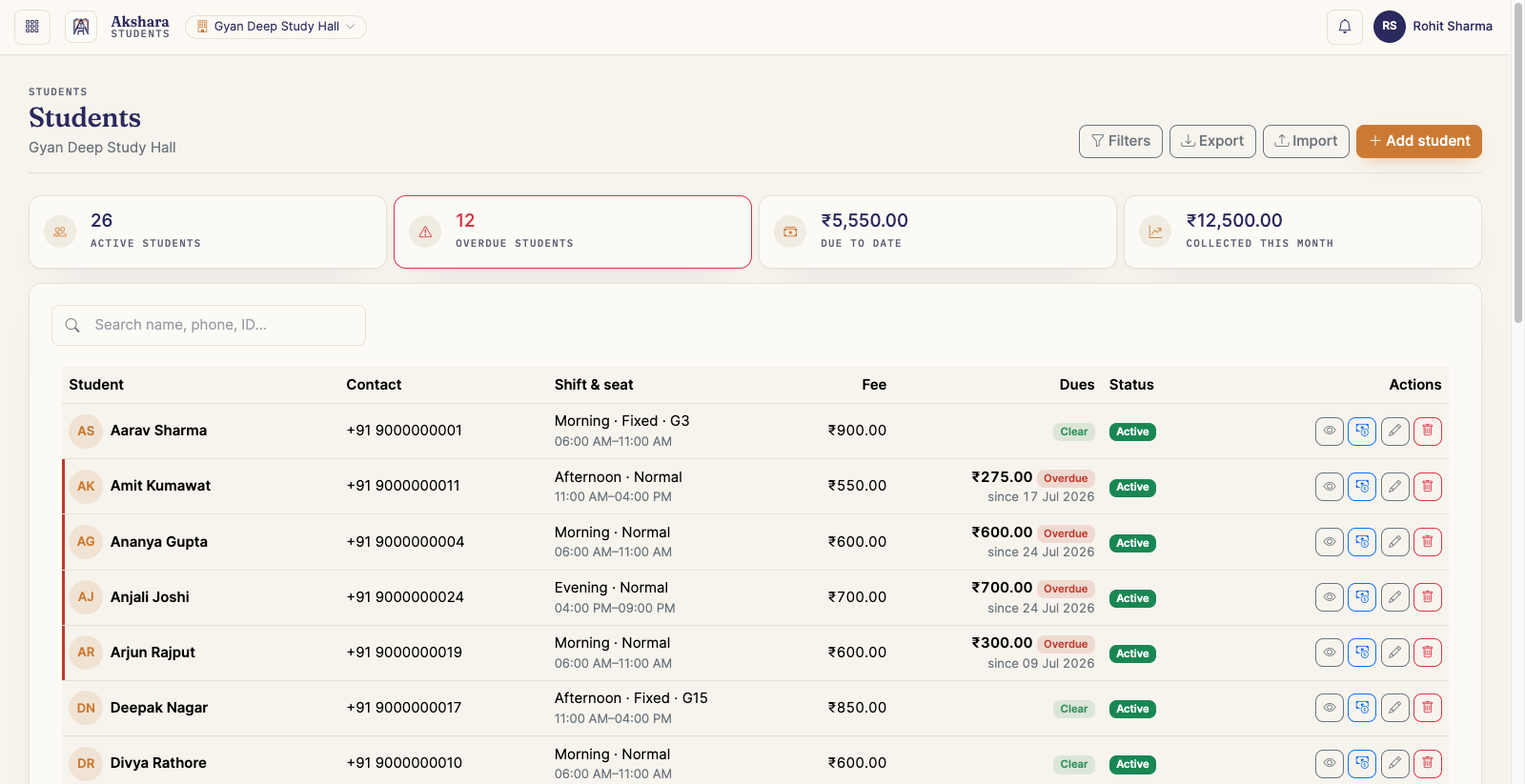Click the Shift & seat column header
This screenshot has height=784, width=1525.
coord(594,385)
